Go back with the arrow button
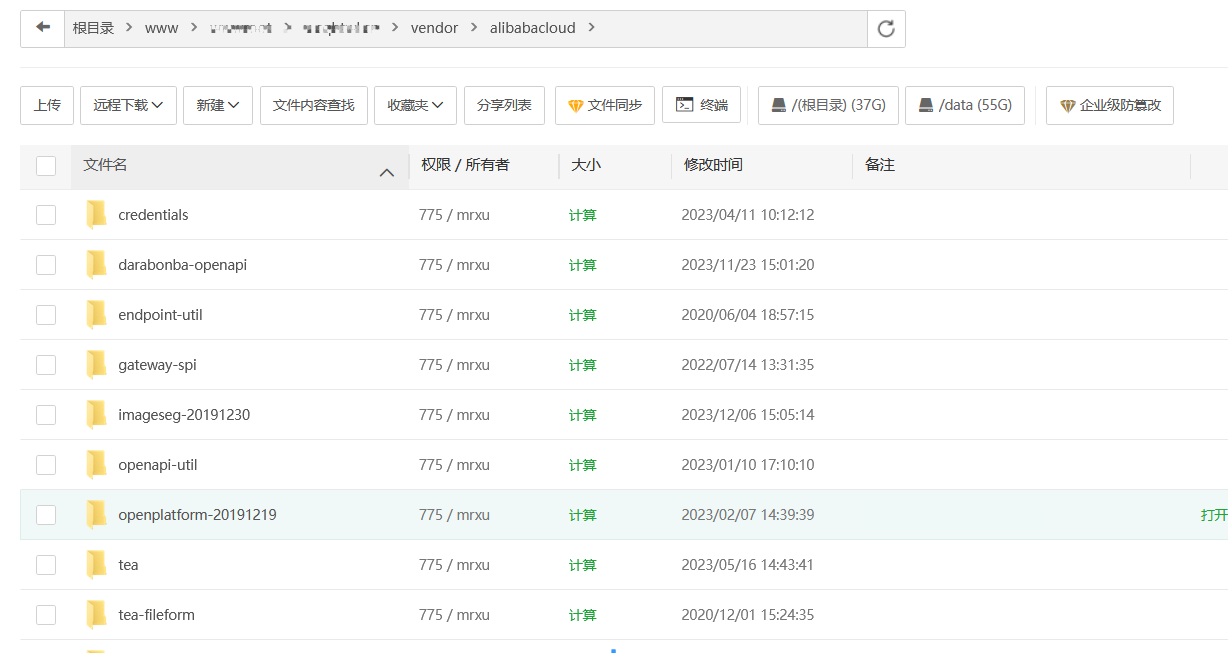 tap(42, 28)
